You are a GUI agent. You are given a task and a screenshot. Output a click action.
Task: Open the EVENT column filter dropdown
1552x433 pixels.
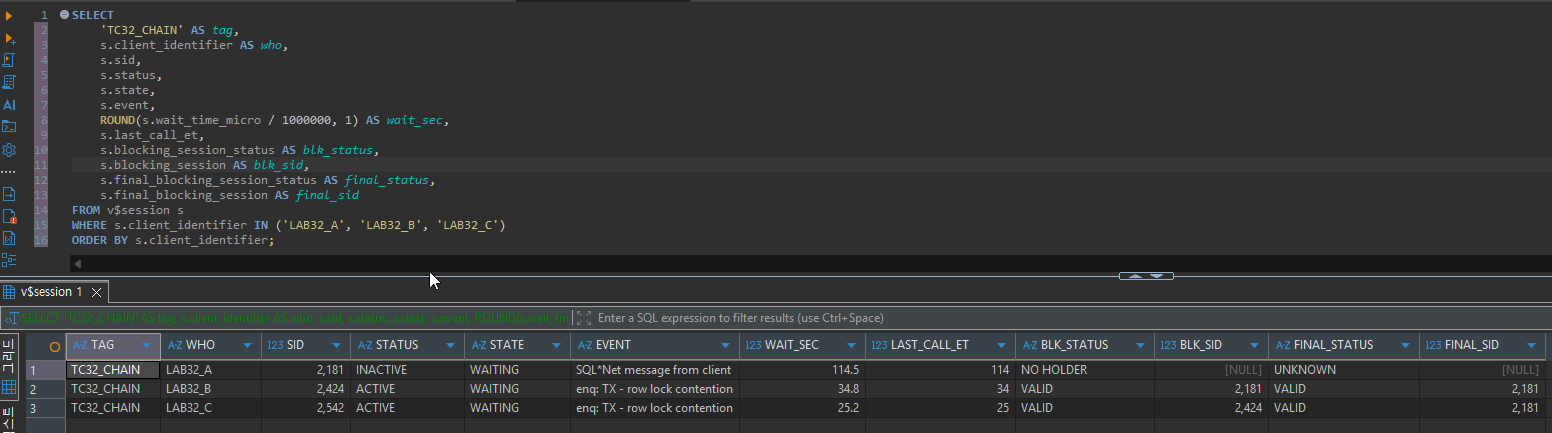[725, 345]
